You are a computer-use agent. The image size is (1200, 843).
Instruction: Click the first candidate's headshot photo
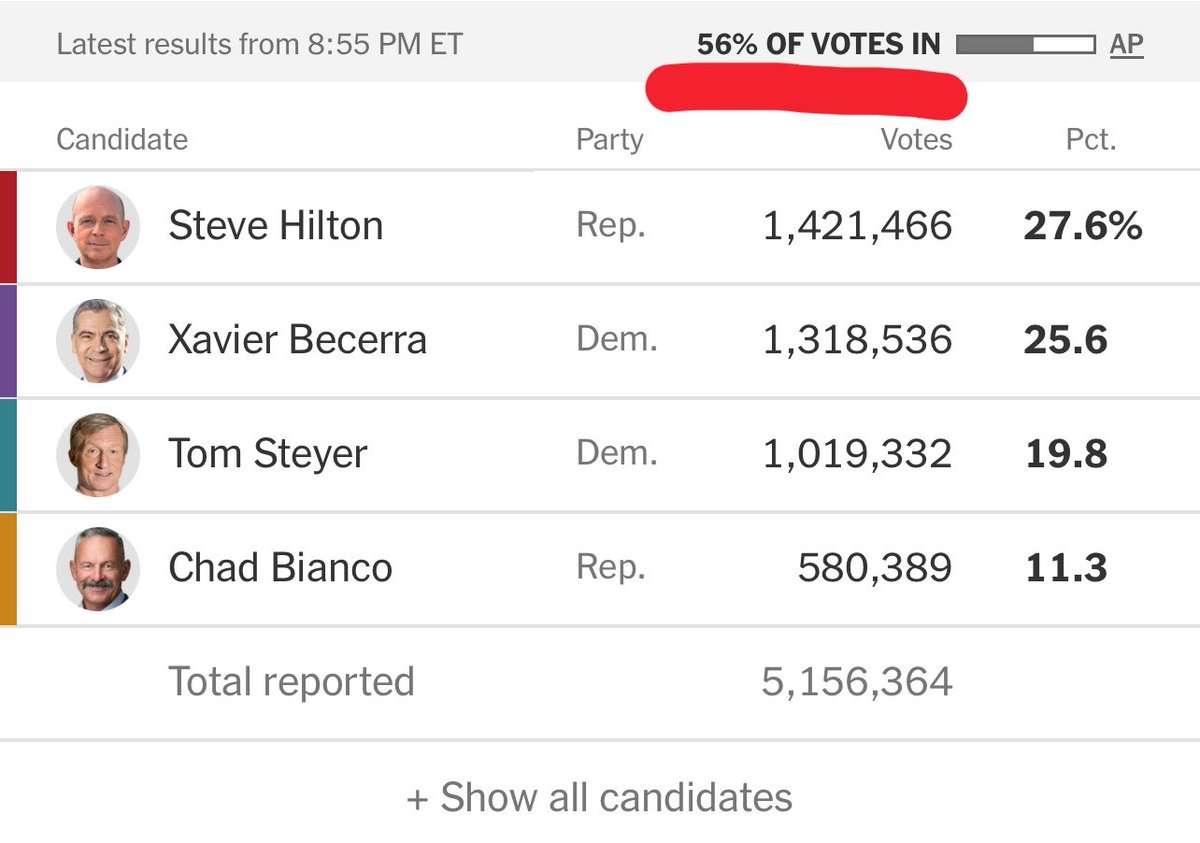[98, 227]
